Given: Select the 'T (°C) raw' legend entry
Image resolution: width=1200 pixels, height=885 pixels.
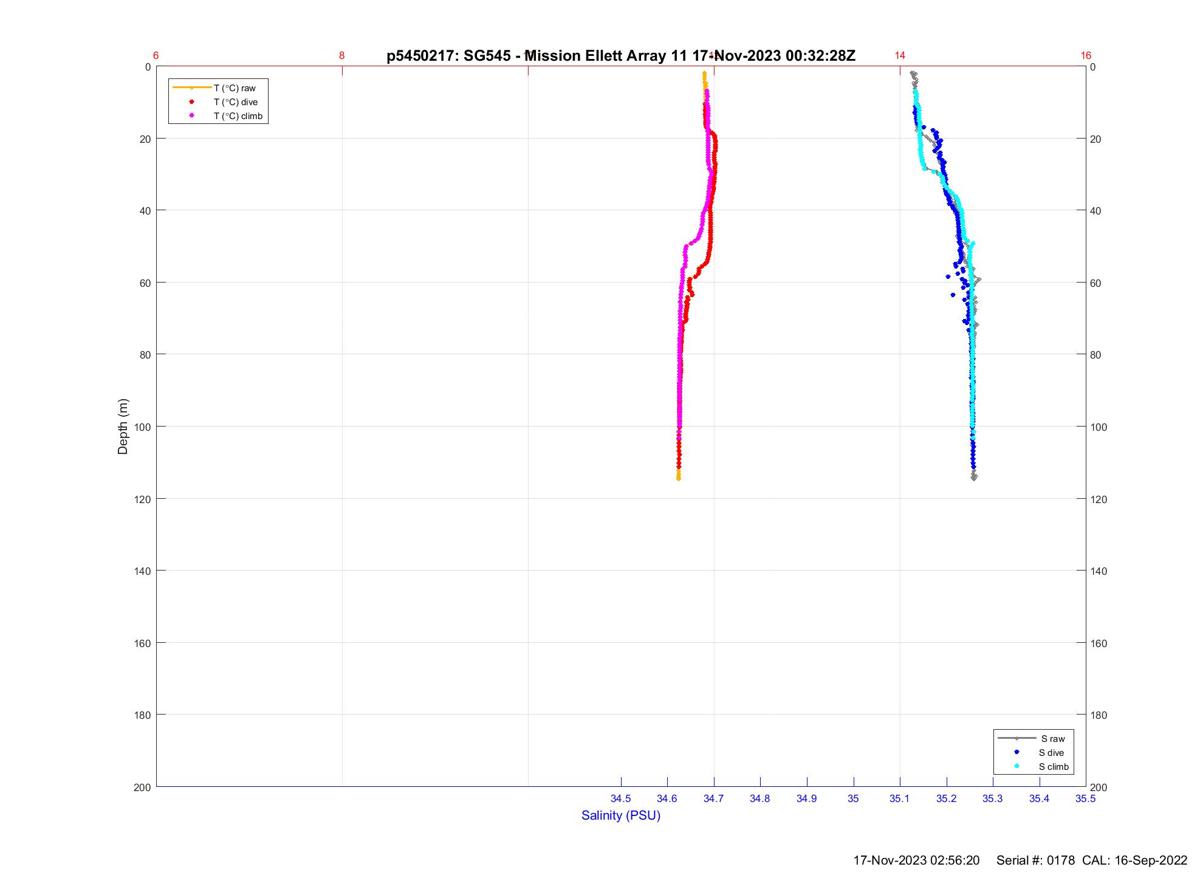Looking at the screenshot, I should (234, 88).
